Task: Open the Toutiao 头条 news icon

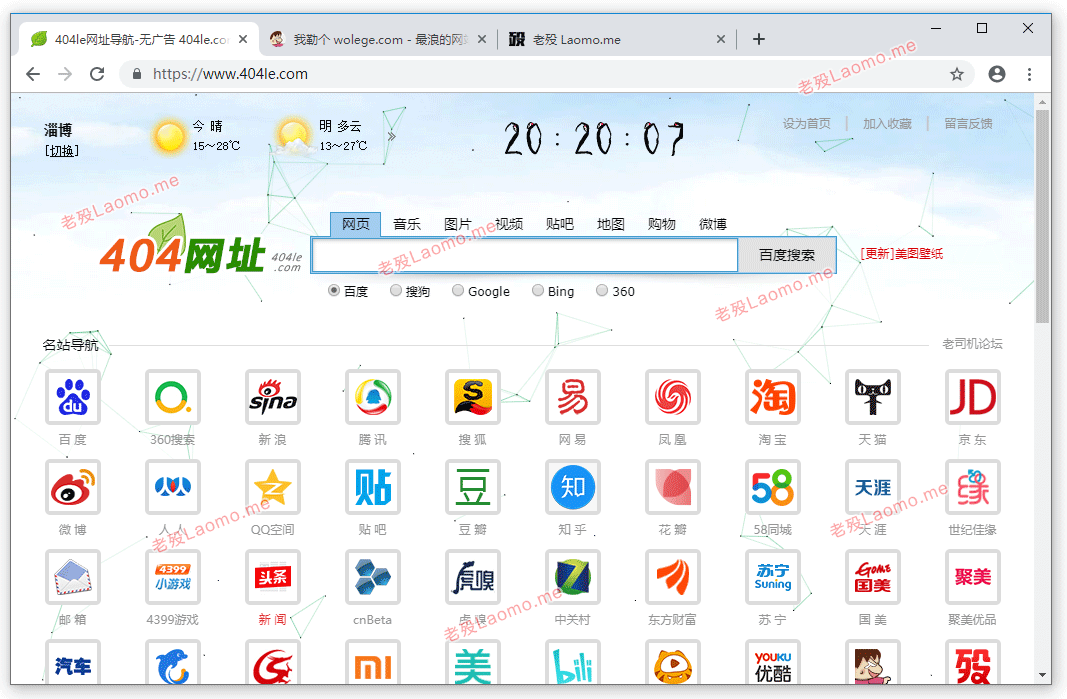Action: tap(273, 576)
